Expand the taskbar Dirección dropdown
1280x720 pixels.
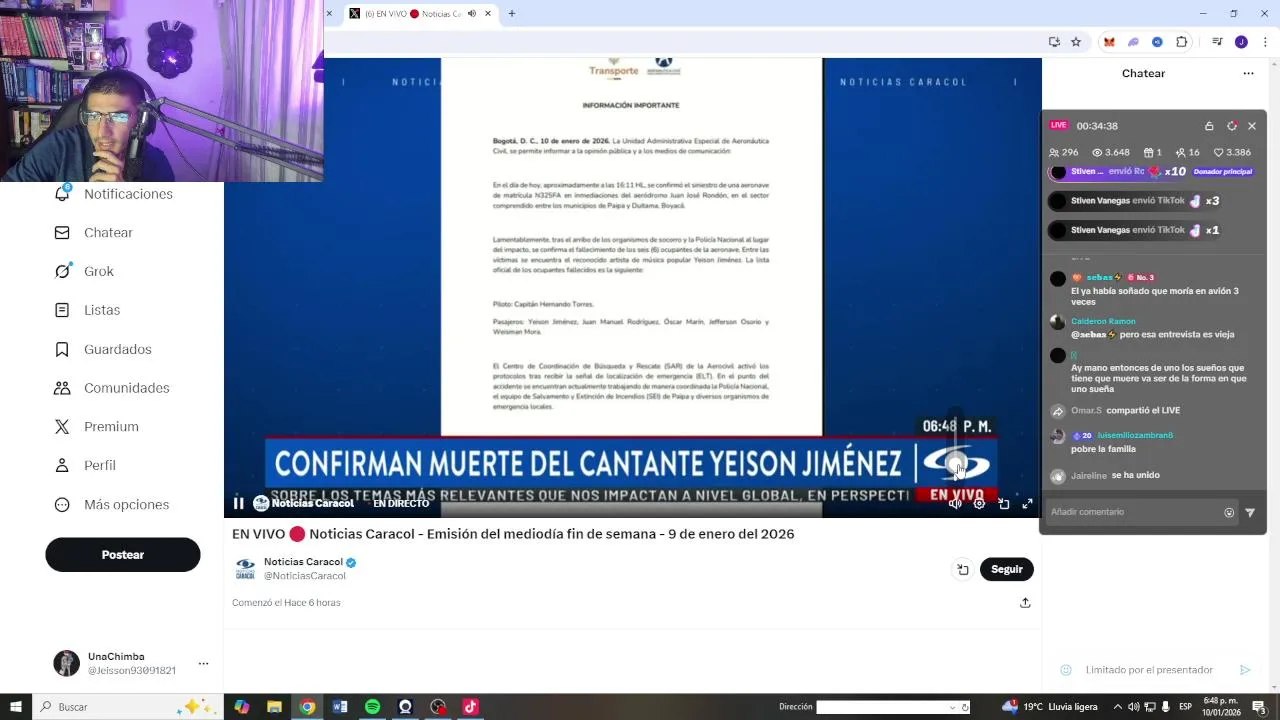[x=952, y=707]
